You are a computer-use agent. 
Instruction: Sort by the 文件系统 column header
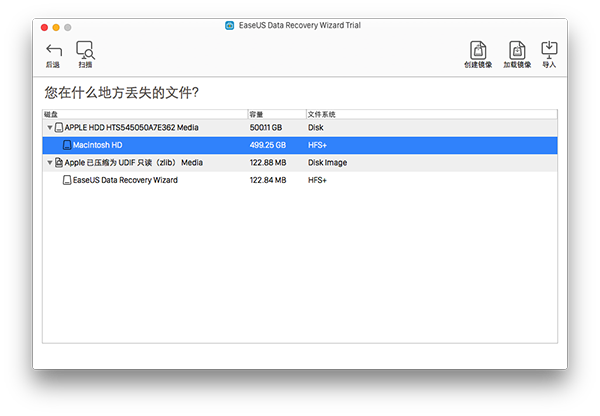tap(432, 114)
